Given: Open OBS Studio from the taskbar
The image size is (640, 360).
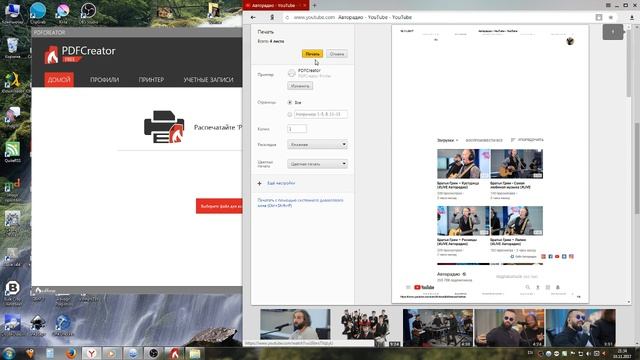Looking at the screenshot, I should click(153, 353).
